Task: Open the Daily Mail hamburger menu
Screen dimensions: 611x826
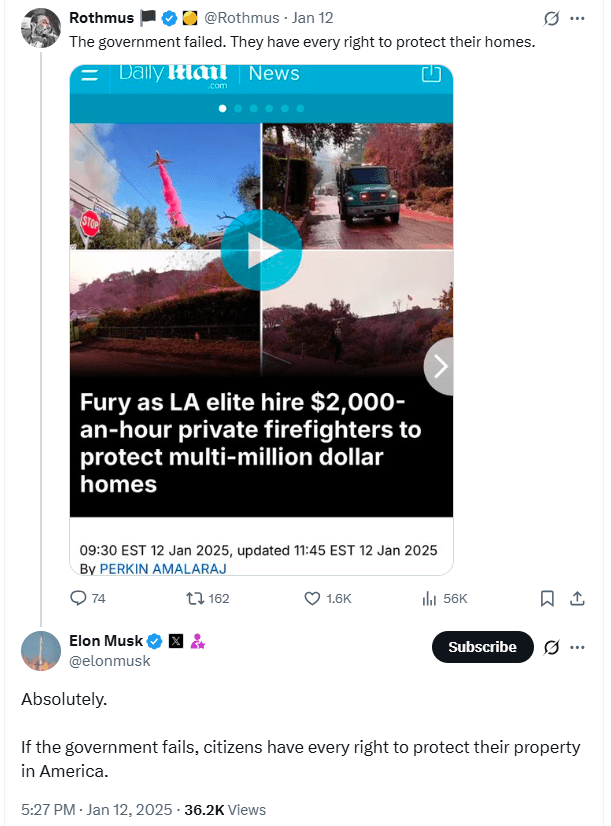Action: click(x=89, y=75)
